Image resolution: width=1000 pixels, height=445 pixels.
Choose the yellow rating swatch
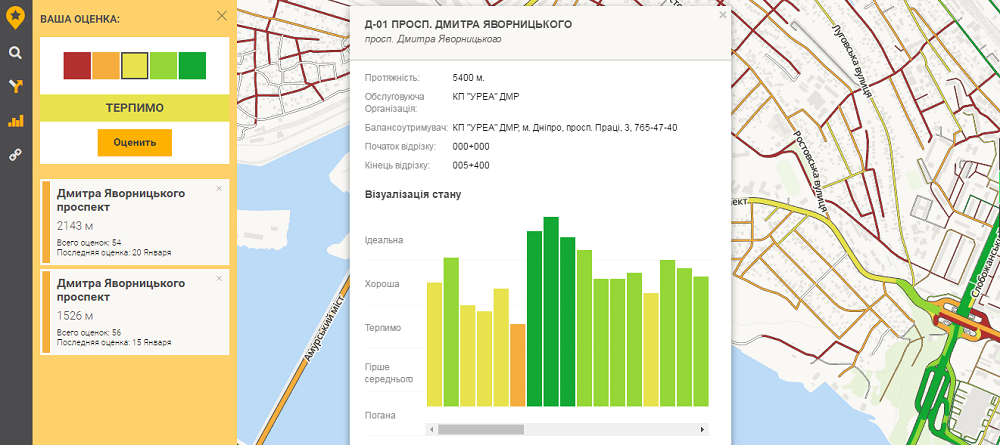(135, 66)
